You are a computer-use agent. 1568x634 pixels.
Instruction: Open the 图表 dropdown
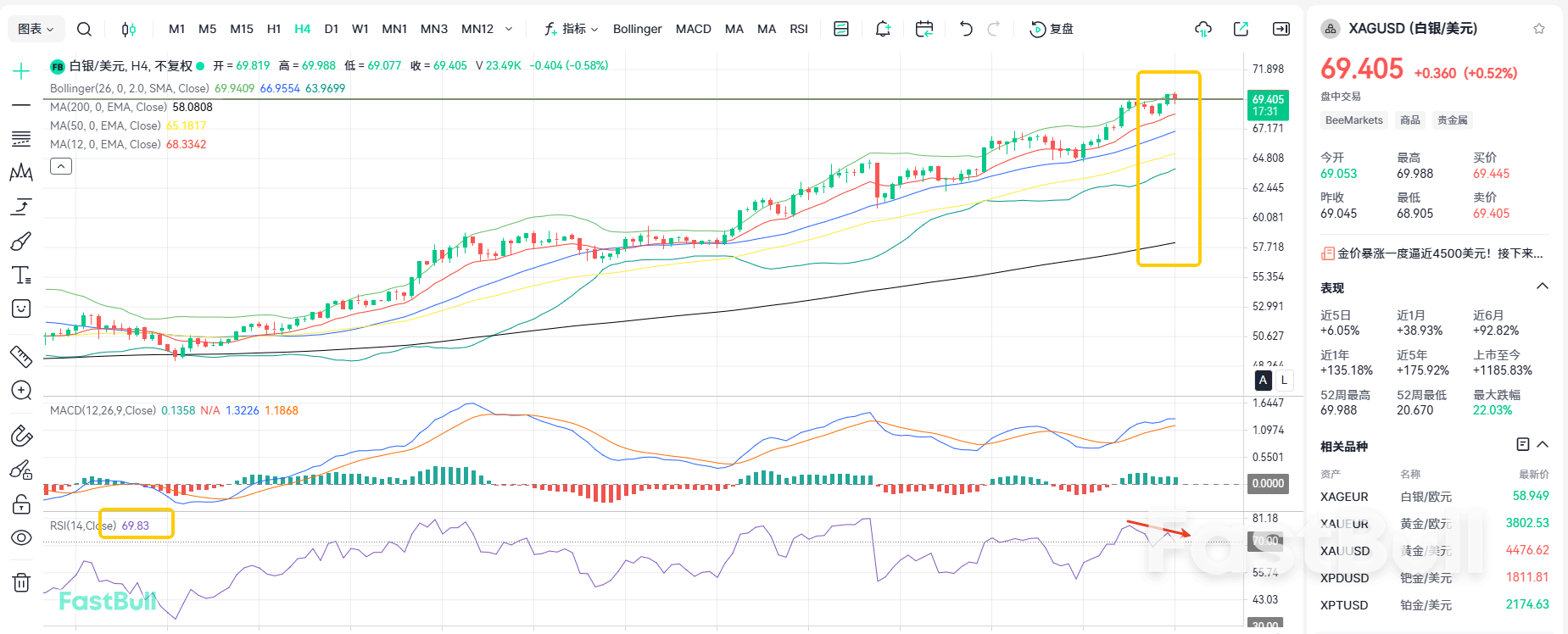tap(36, 29)
